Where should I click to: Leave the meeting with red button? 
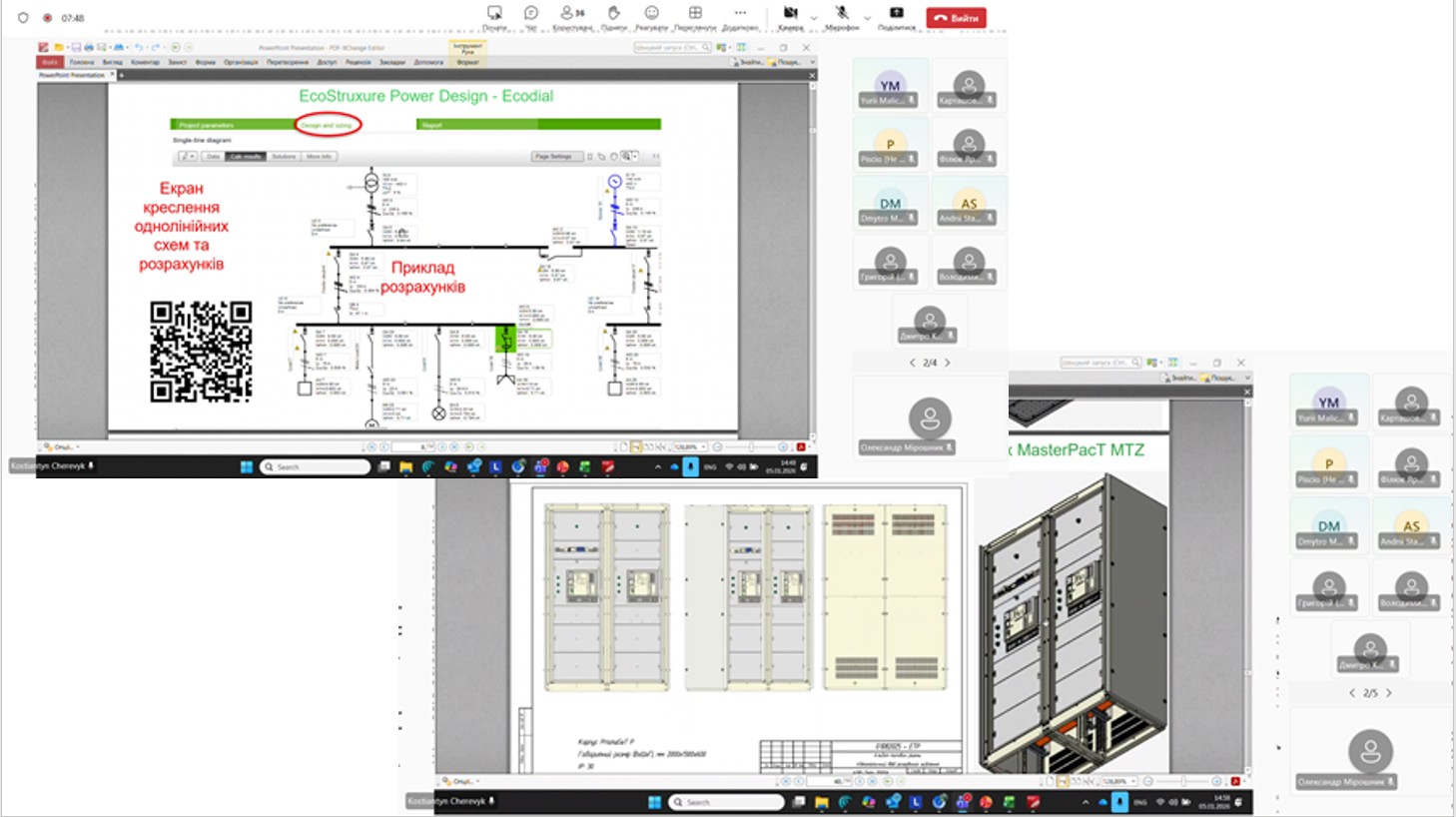coord(956,18)
